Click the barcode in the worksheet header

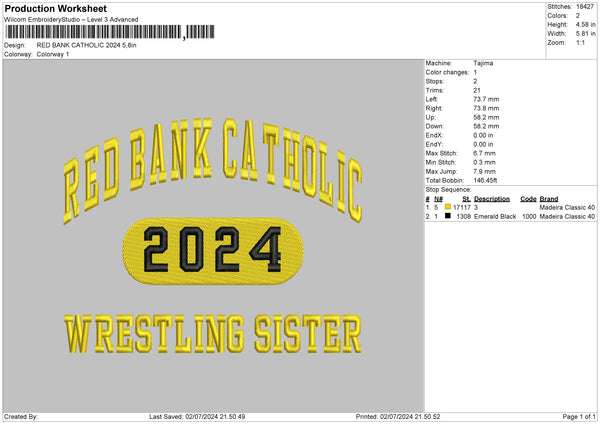point(110,32)
